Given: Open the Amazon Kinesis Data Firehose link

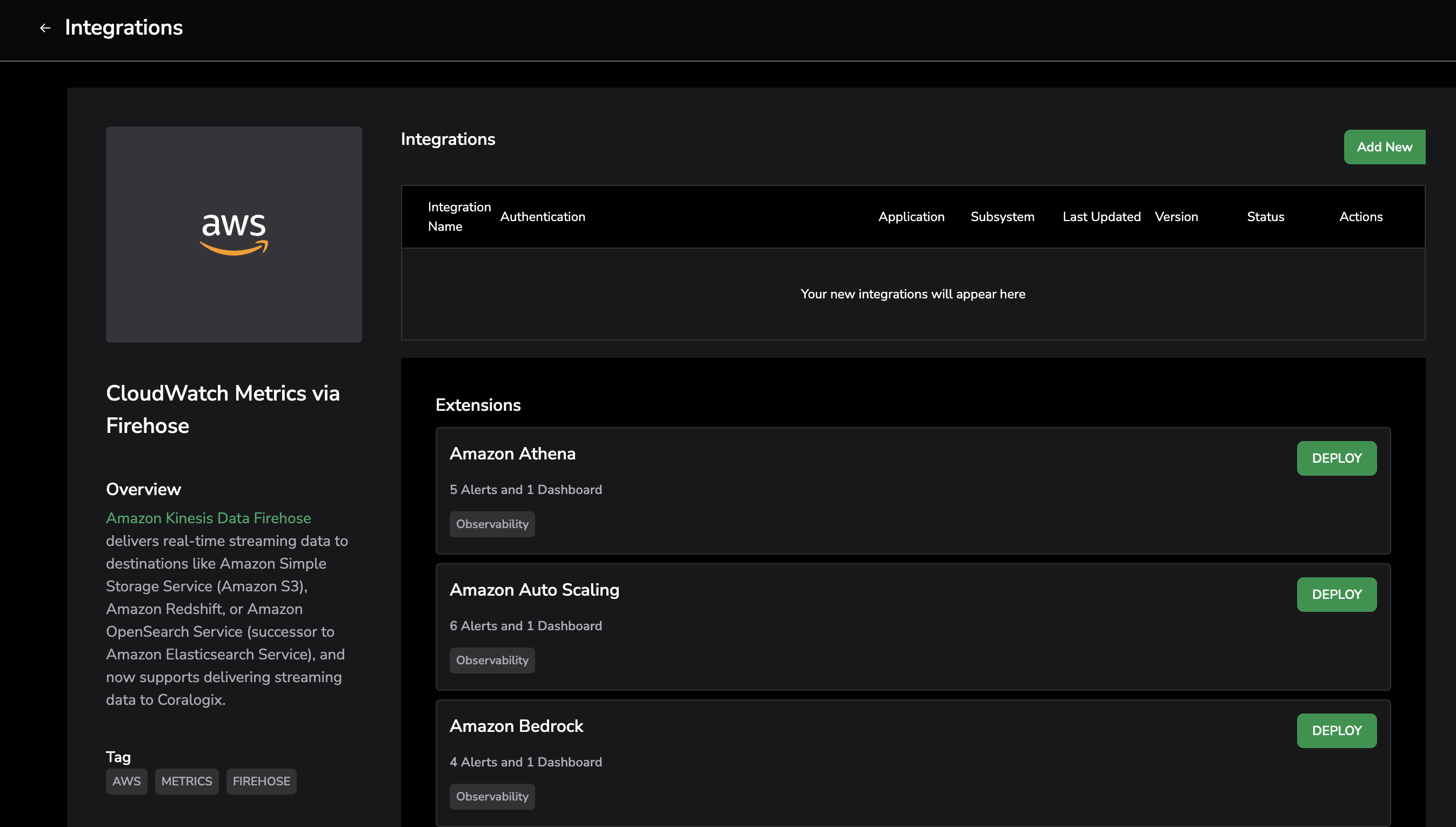Looking at the screenshot, I should click(x=209, y=518).
